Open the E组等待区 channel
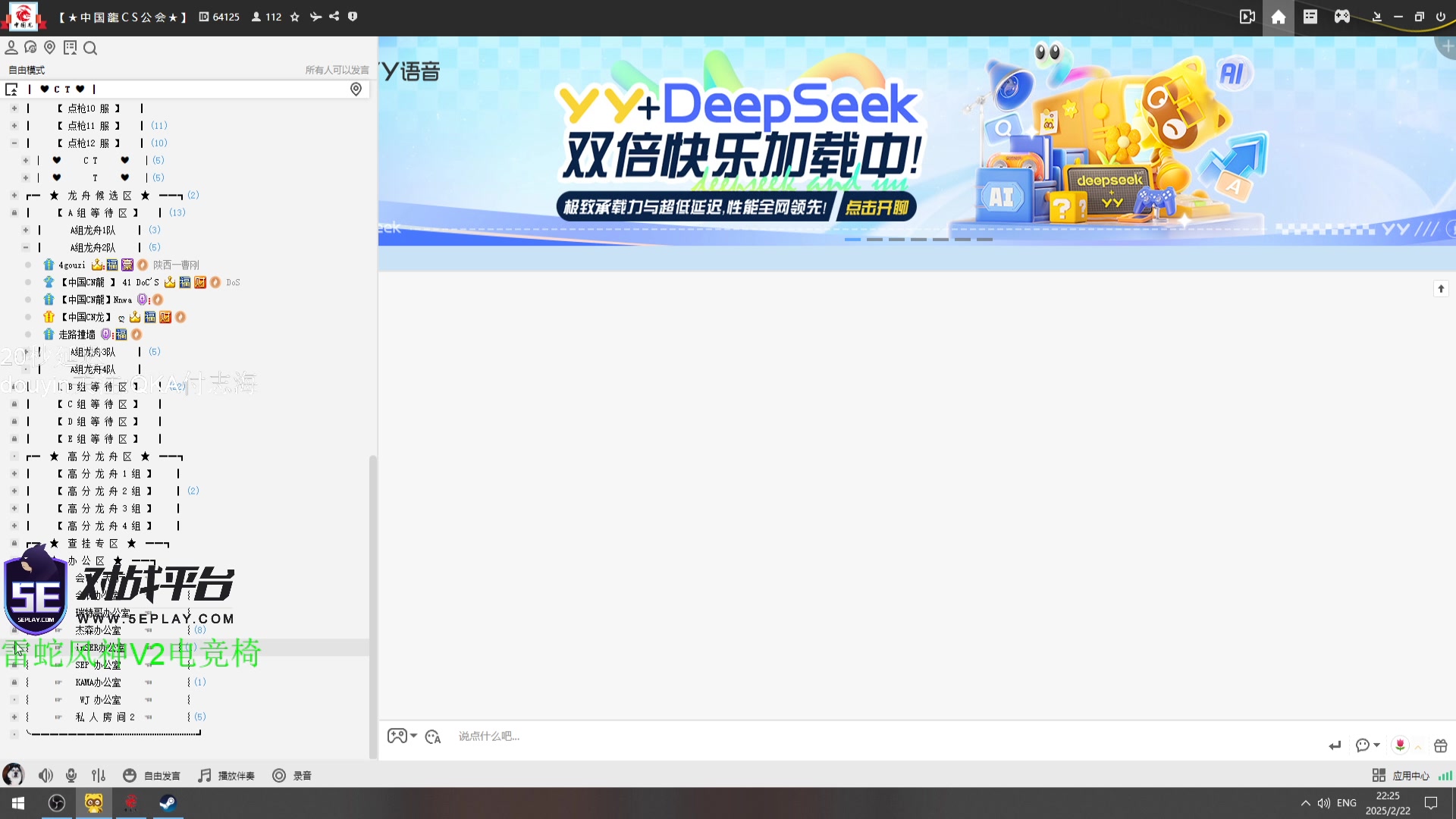The width and height of the screenshot is (1456, 819). pyautogui.click(x=98, y=440)
